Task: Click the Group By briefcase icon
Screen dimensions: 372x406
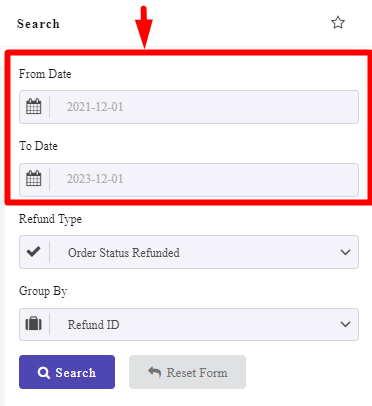Action: click(34, 324)
